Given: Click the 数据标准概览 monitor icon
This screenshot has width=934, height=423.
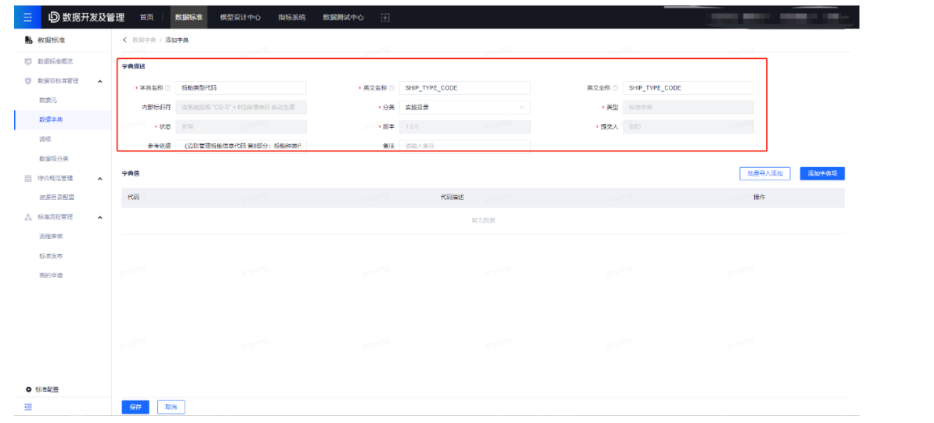Looking at the screenshot, I should [x=28, y=61].
